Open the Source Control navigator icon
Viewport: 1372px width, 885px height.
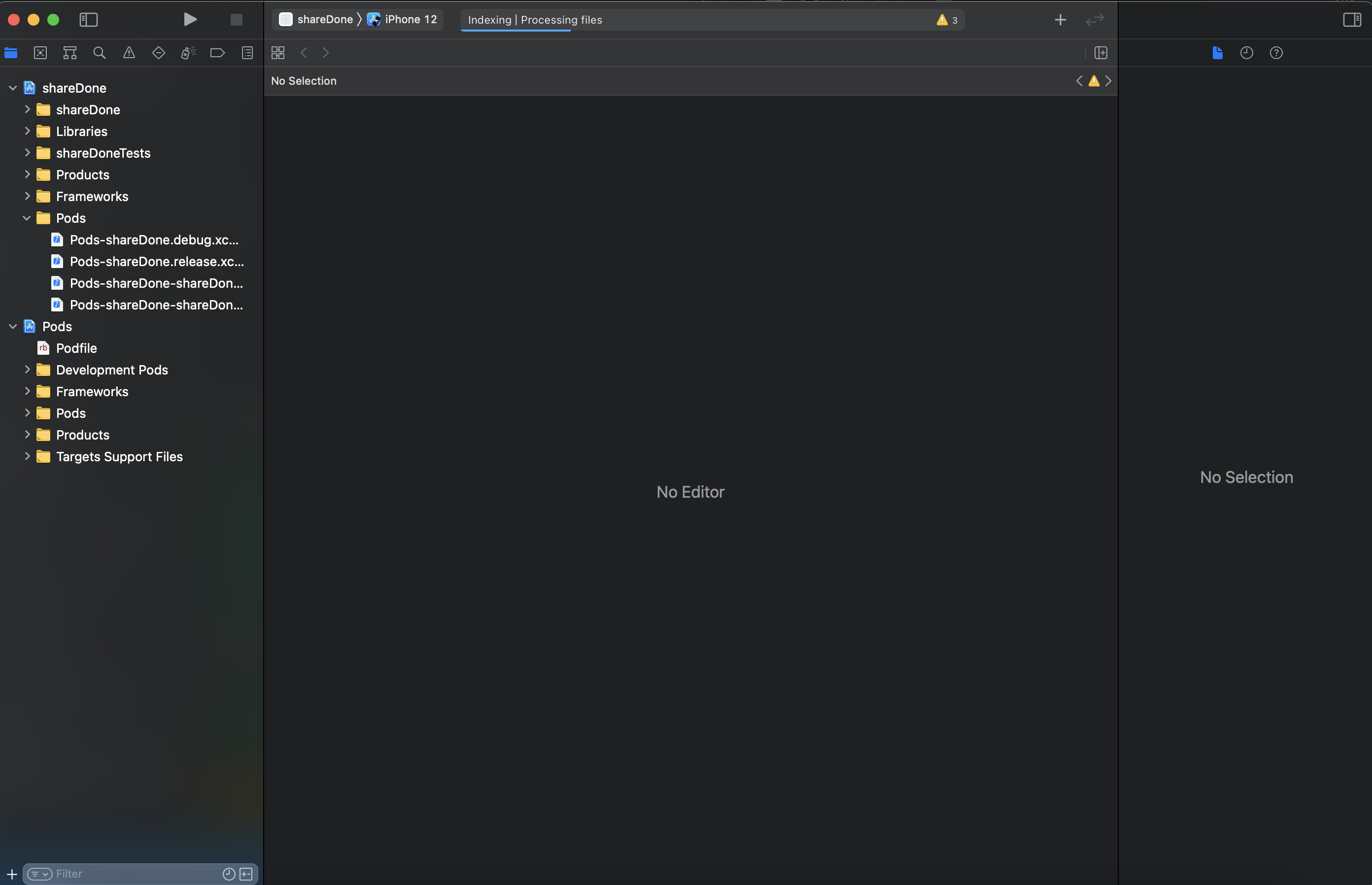(x=40, y=53)
